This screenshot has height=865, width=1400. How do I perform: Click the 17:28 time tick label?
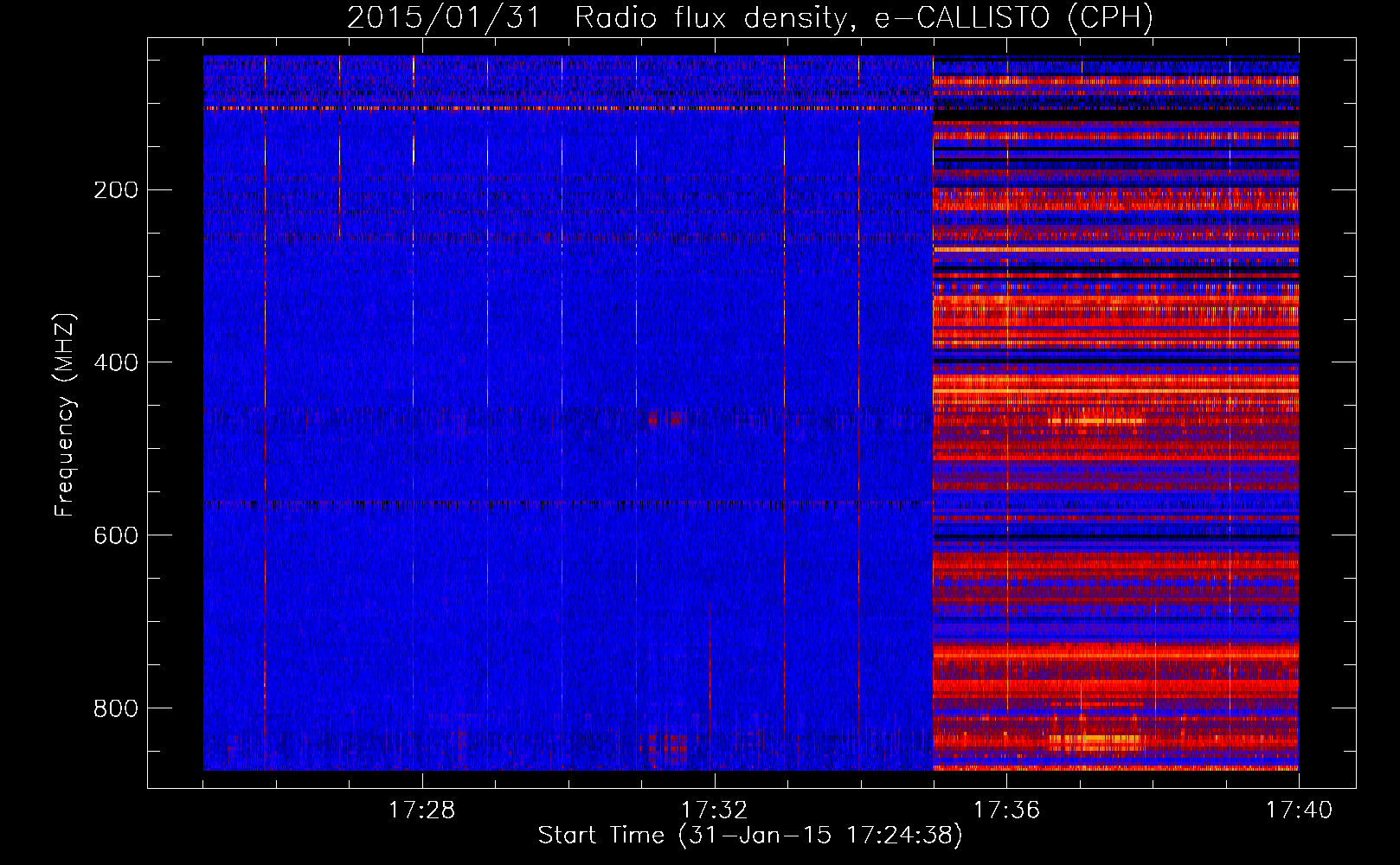tap(422, 811)
